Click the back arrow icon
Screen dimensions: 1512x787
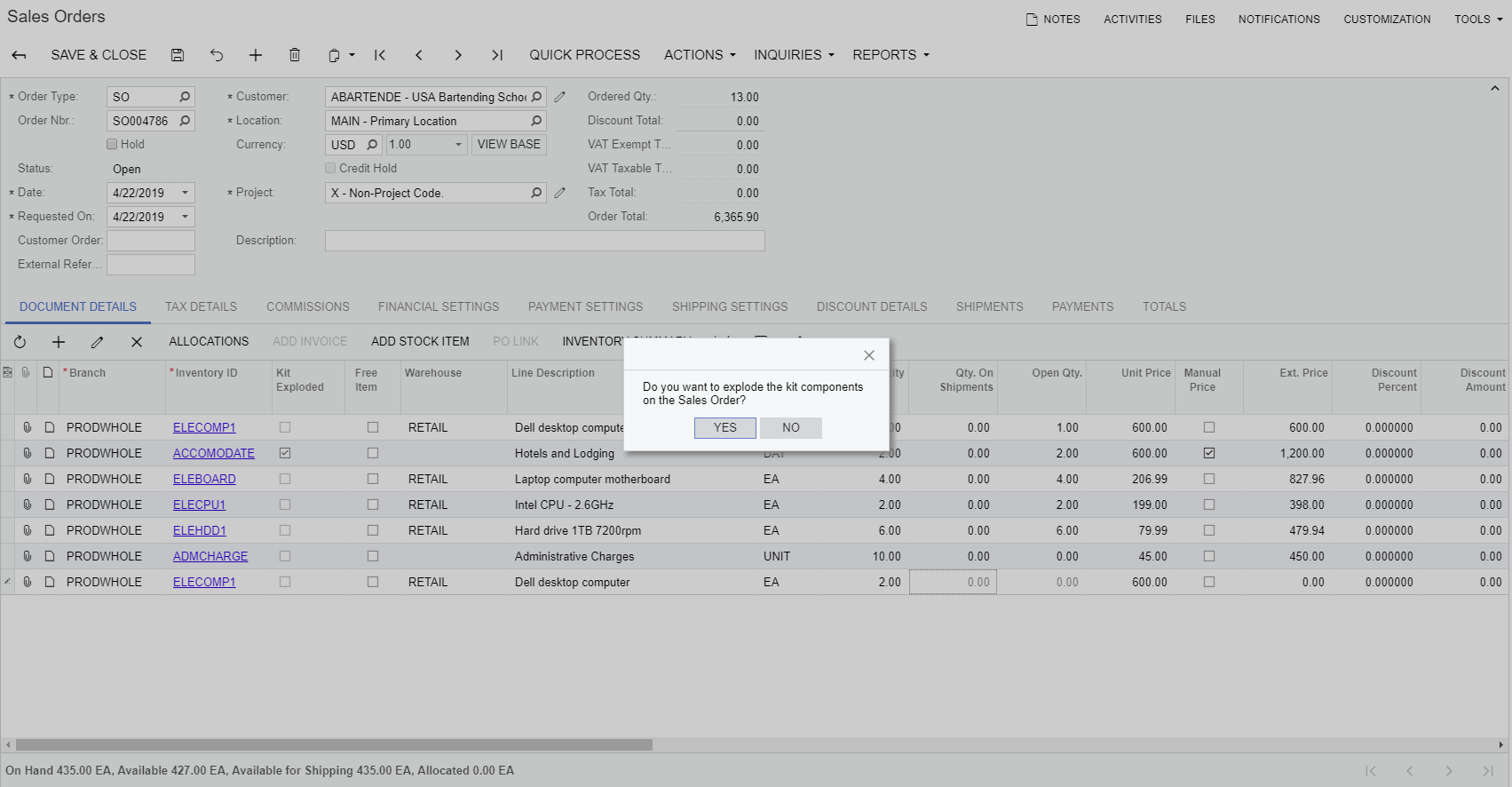[x=19, y=55]
